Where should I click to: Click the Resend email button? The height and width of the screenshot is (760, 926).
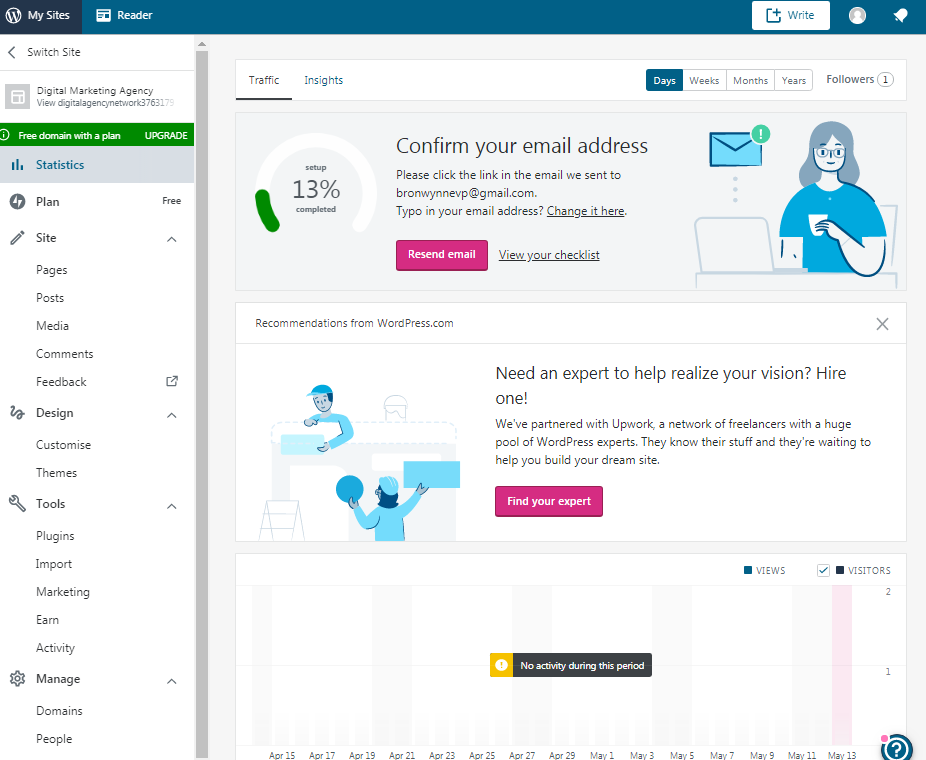(x=441, y=254)
